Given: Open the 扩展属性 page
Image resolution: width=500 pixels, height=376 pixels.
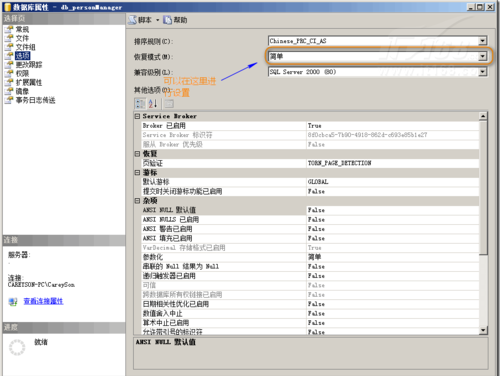Looking at the screenshot, I should pos(29,82).
